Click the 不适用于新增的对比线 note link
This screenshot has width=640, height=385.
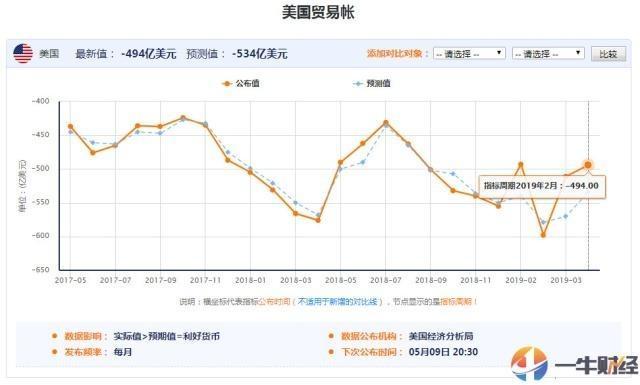[x=338, y=302]
